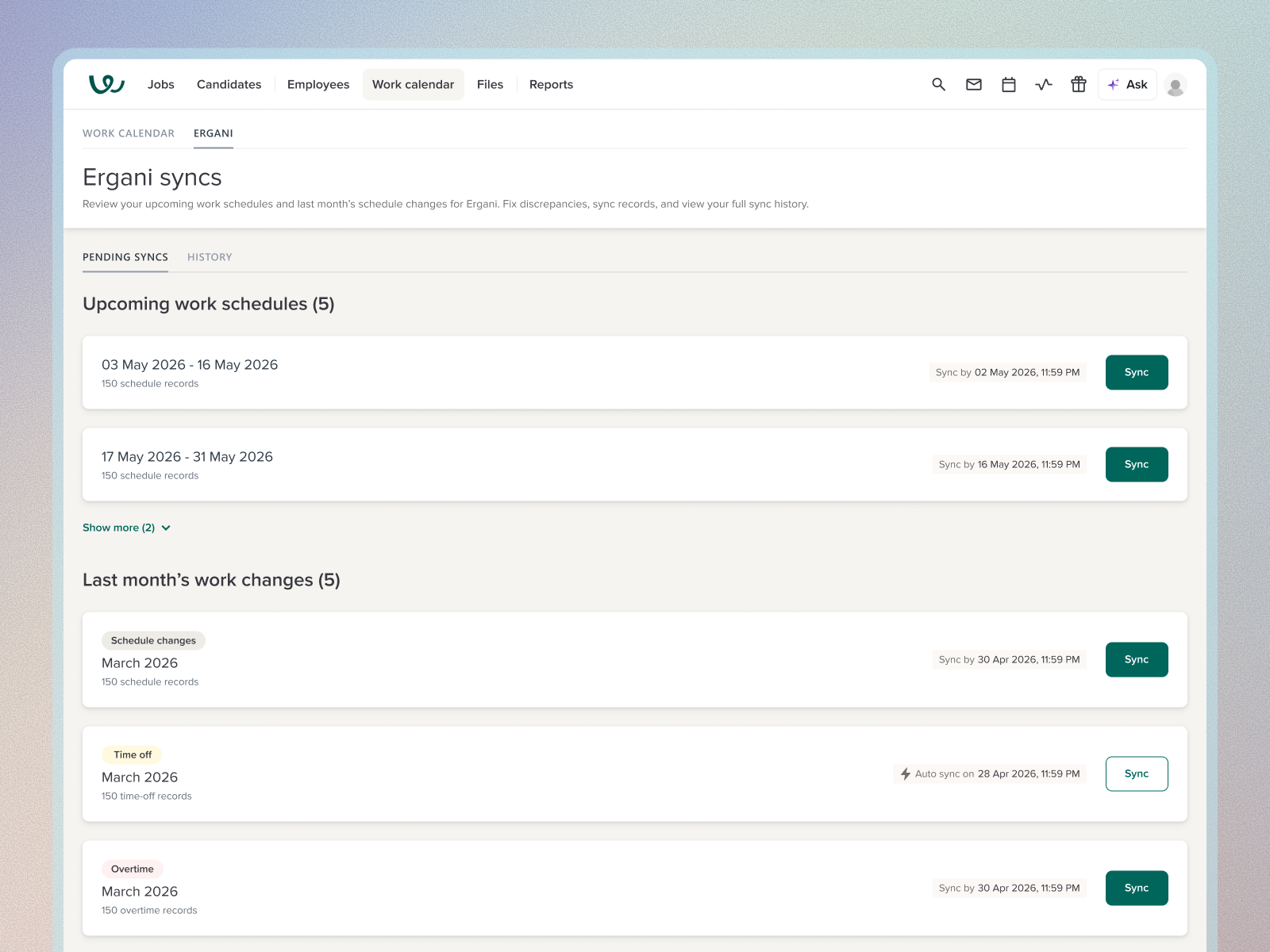Open the inbox mail icon

pyautogui.click(x=973, y=84)
